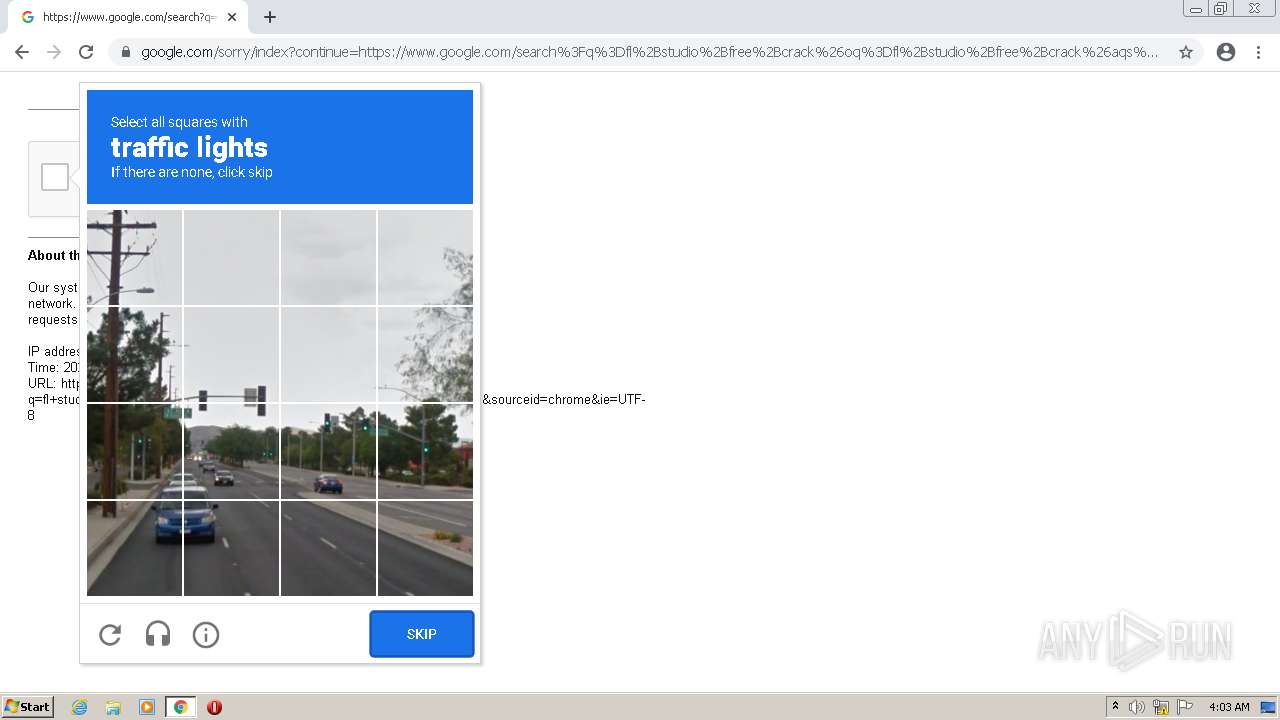Reload the Google sorry page
The height and width of the screenshot is (720, 1280).
[86, 52]
